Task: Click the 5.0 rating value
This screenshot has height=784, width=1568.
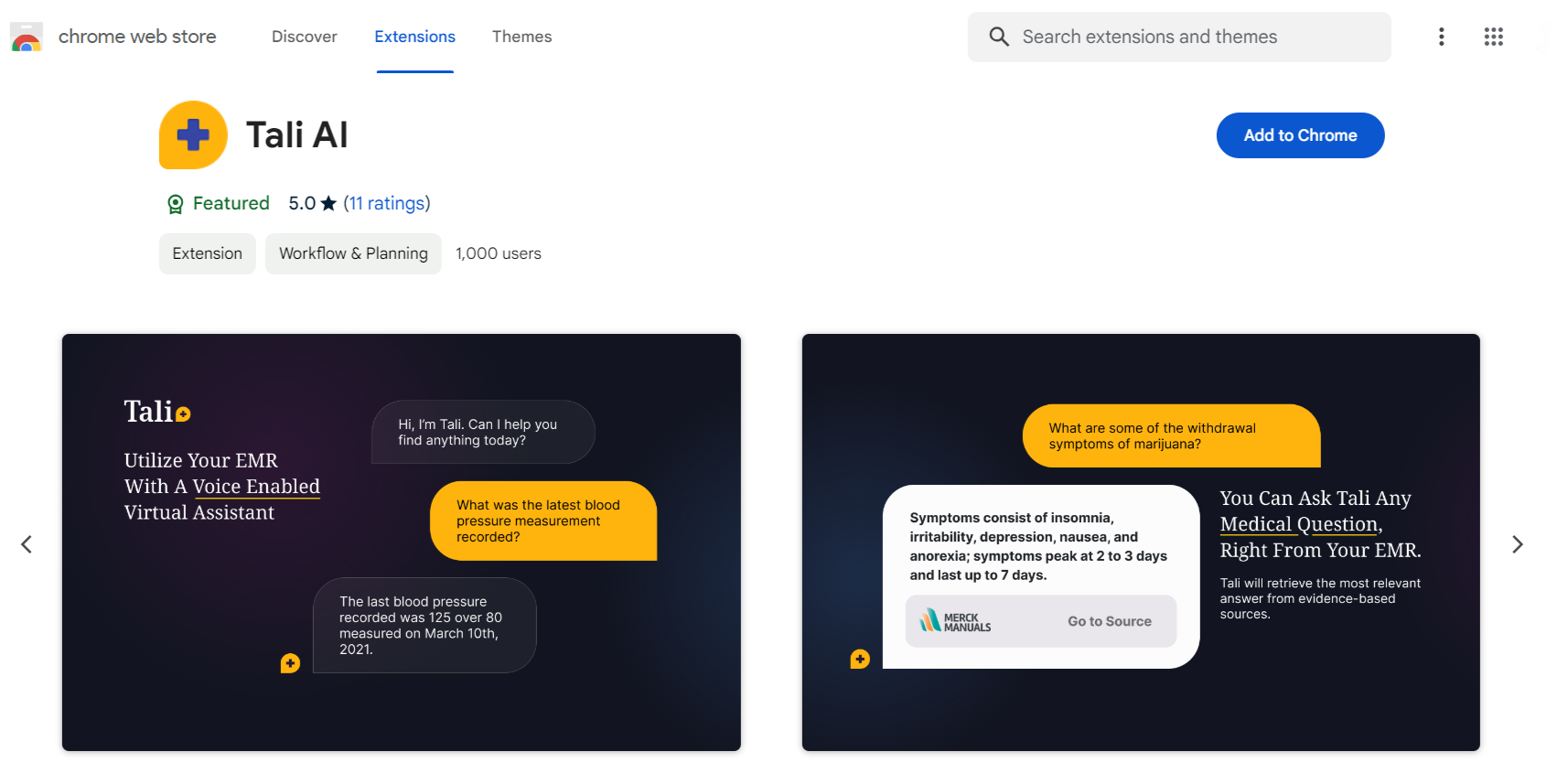Action: pyautogui.click(x=302, y=203)
